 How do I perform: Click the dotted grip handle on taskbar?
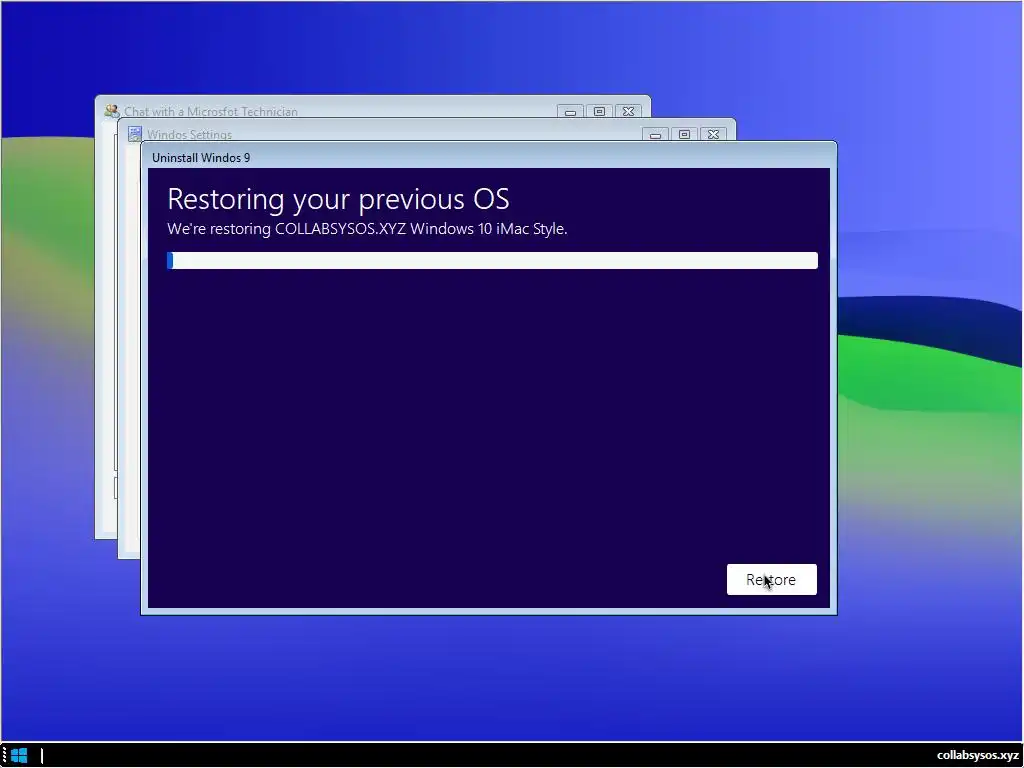[x=5, y=756]
